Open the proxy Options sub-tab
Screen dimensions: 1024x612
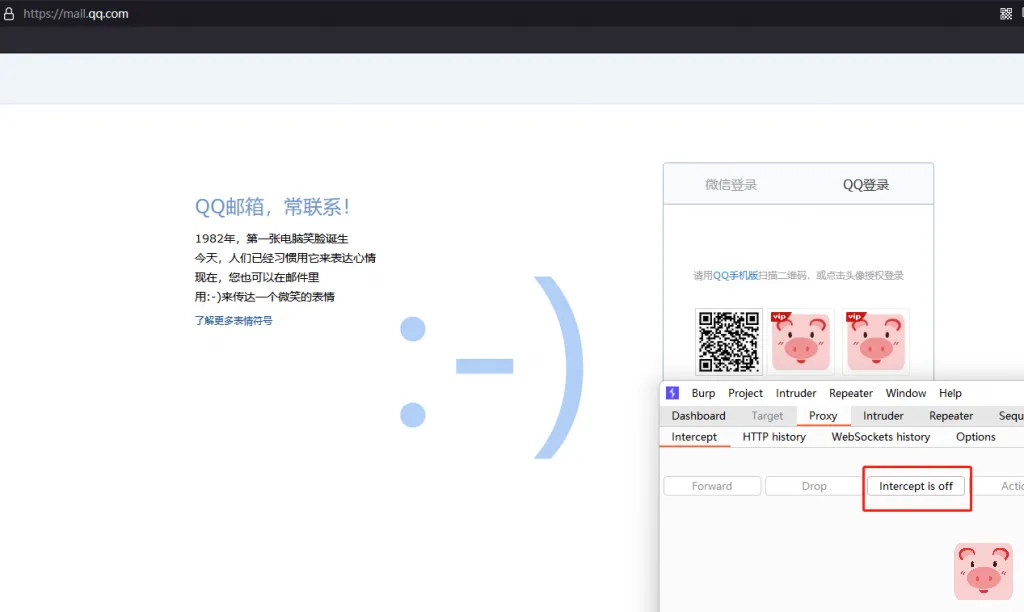976,437
